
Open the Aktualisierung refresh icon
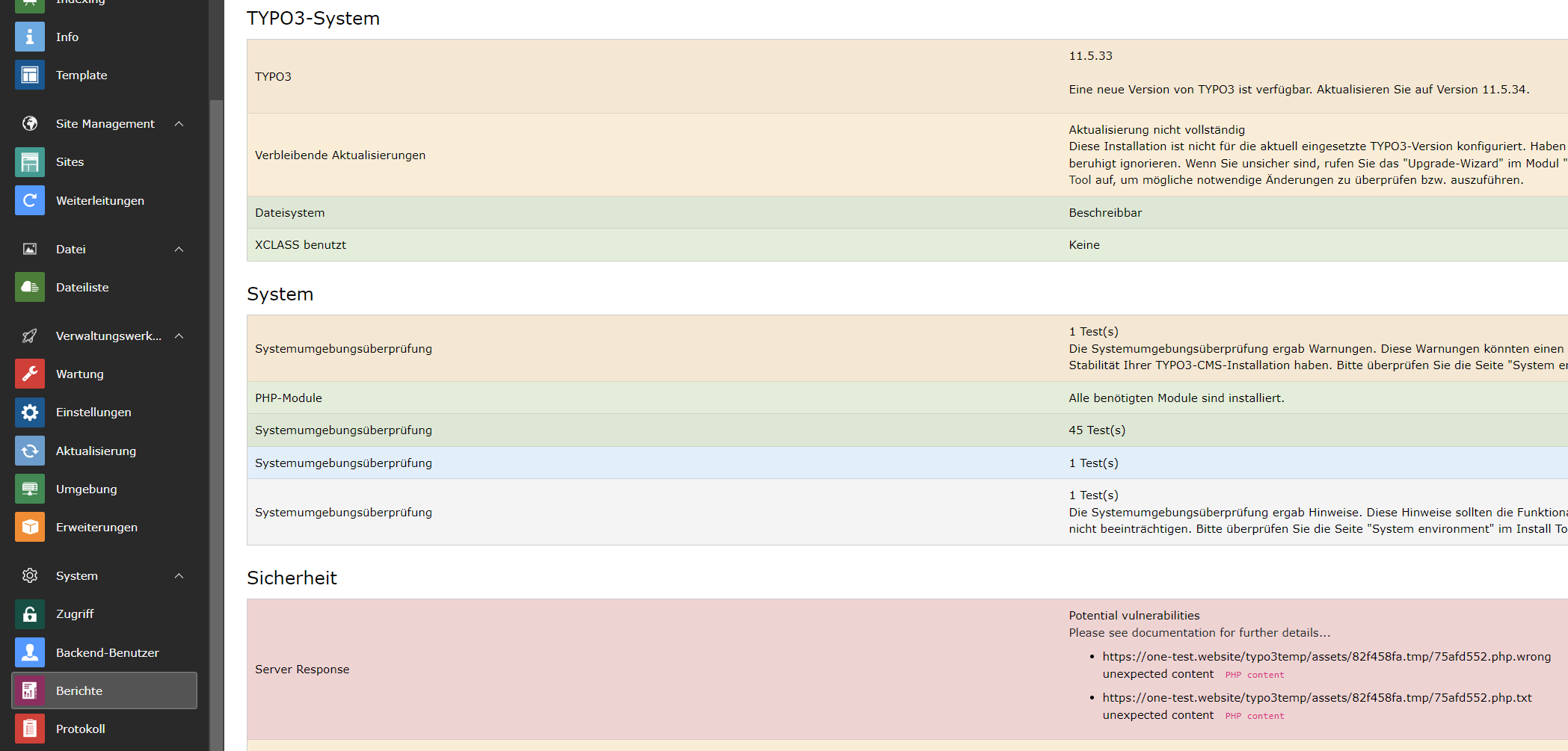tap(30, 451)
